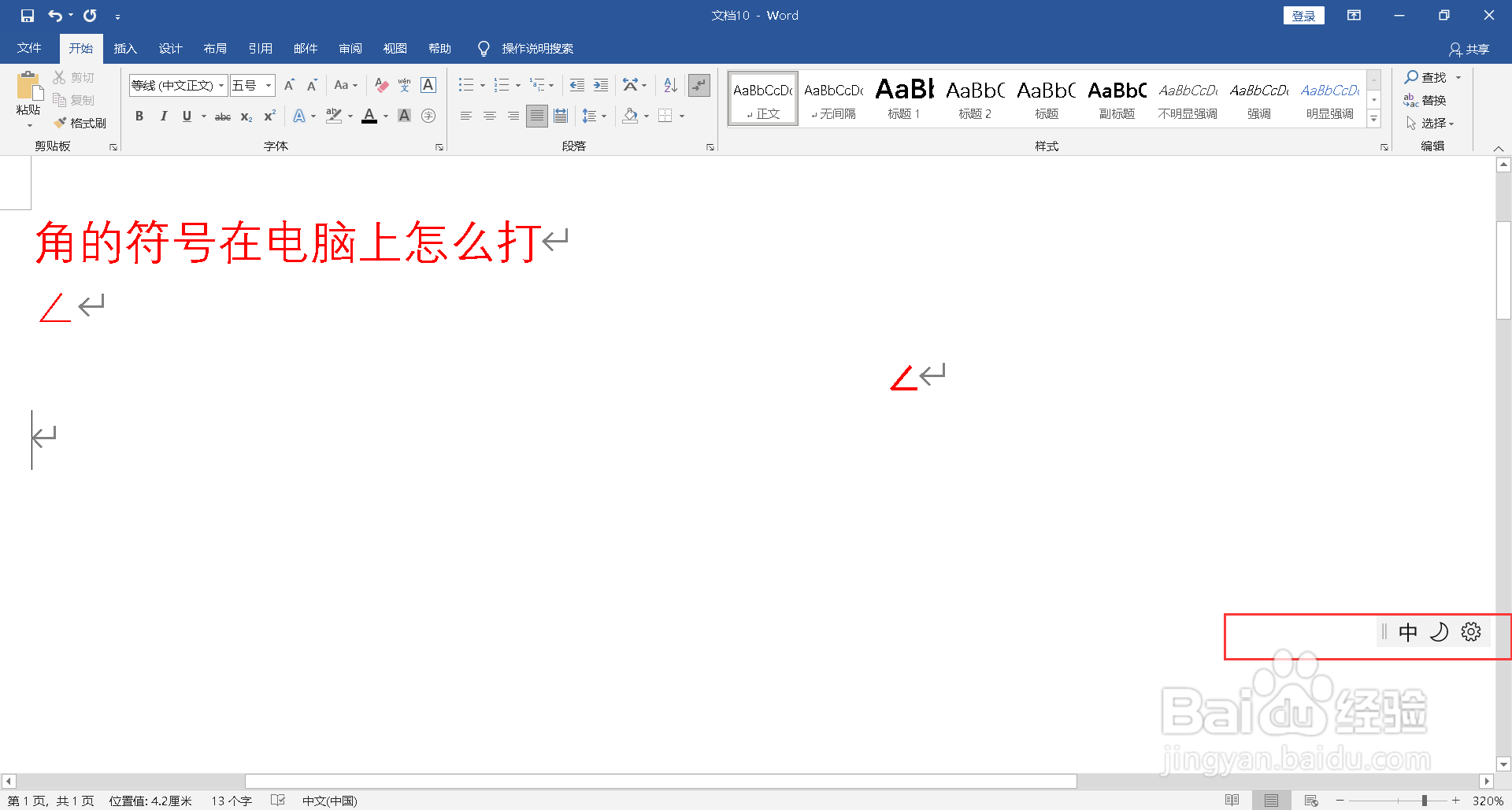Apply the 无间隔 no spacing style
Screen dimensions: 1512x810
click(833, 98)
